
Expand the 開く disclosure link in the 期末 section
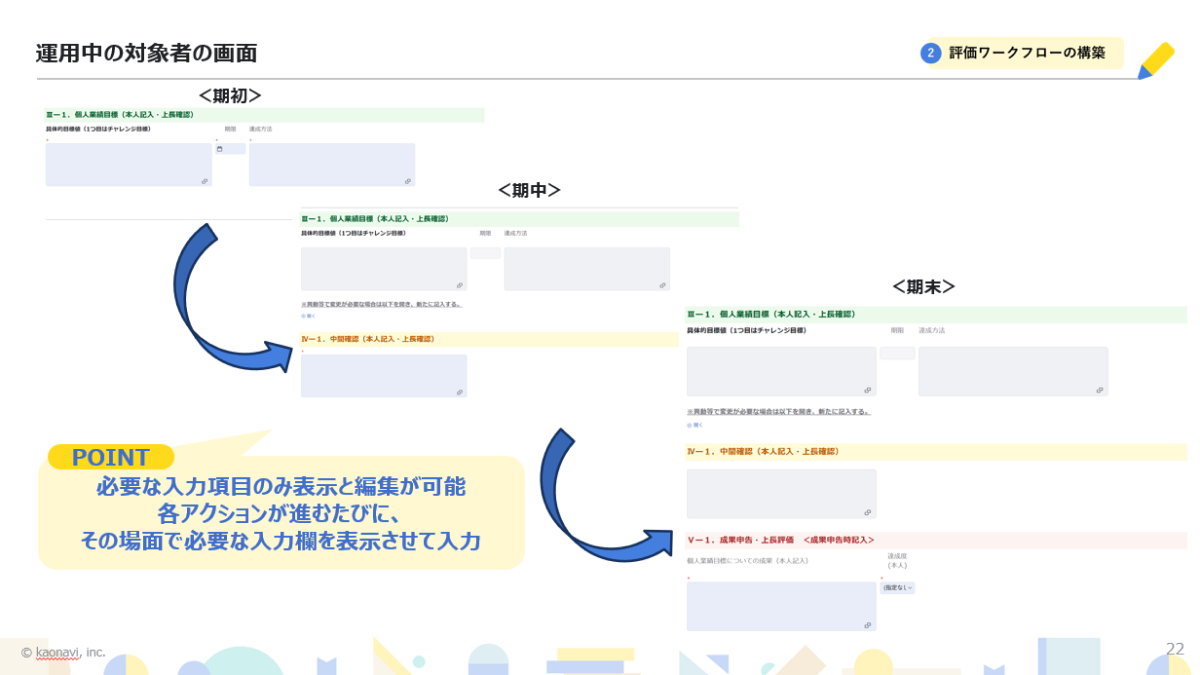pos(694,424)
